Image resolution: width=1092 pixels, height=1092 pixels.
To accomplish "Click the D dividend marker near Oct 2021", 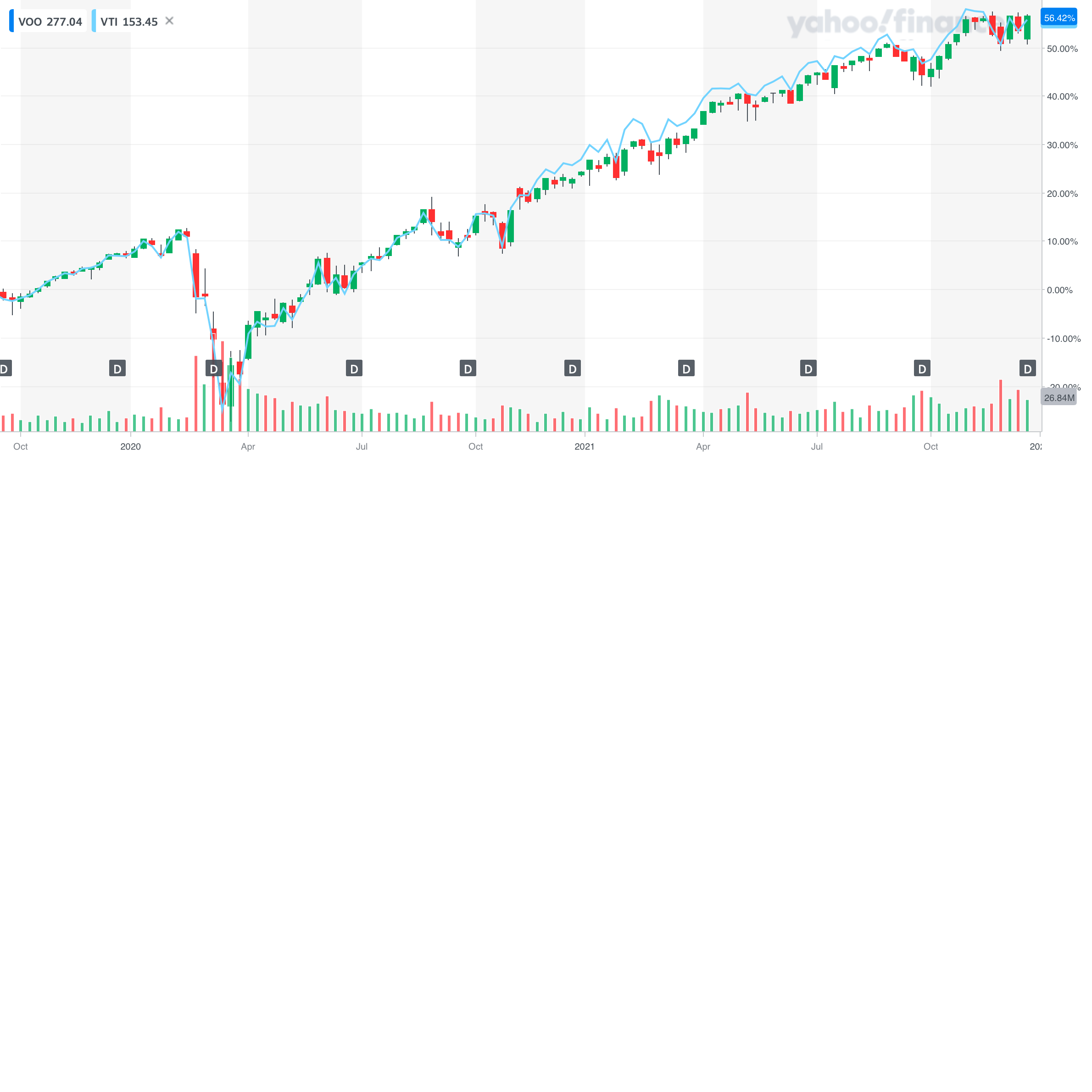I will coord(922,368).
